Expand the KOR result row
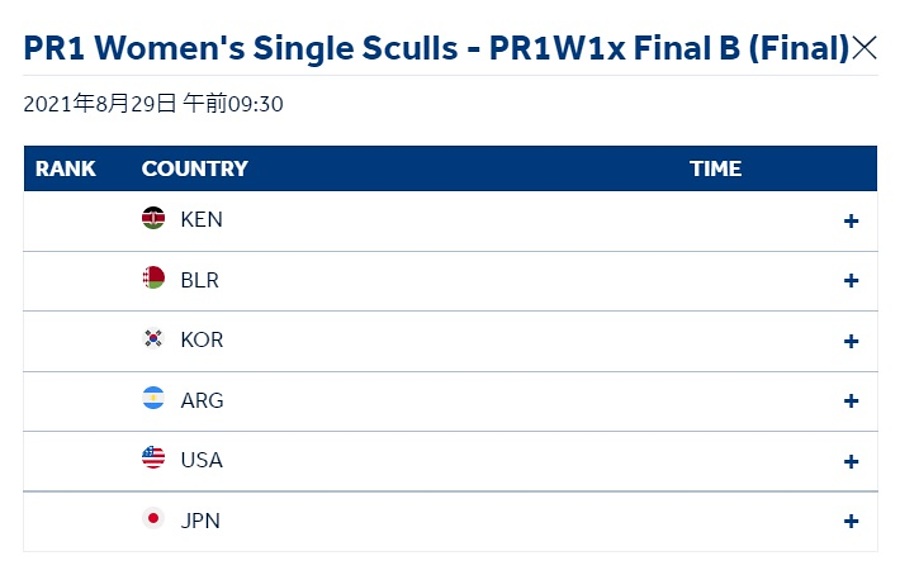 coord(851,341)
